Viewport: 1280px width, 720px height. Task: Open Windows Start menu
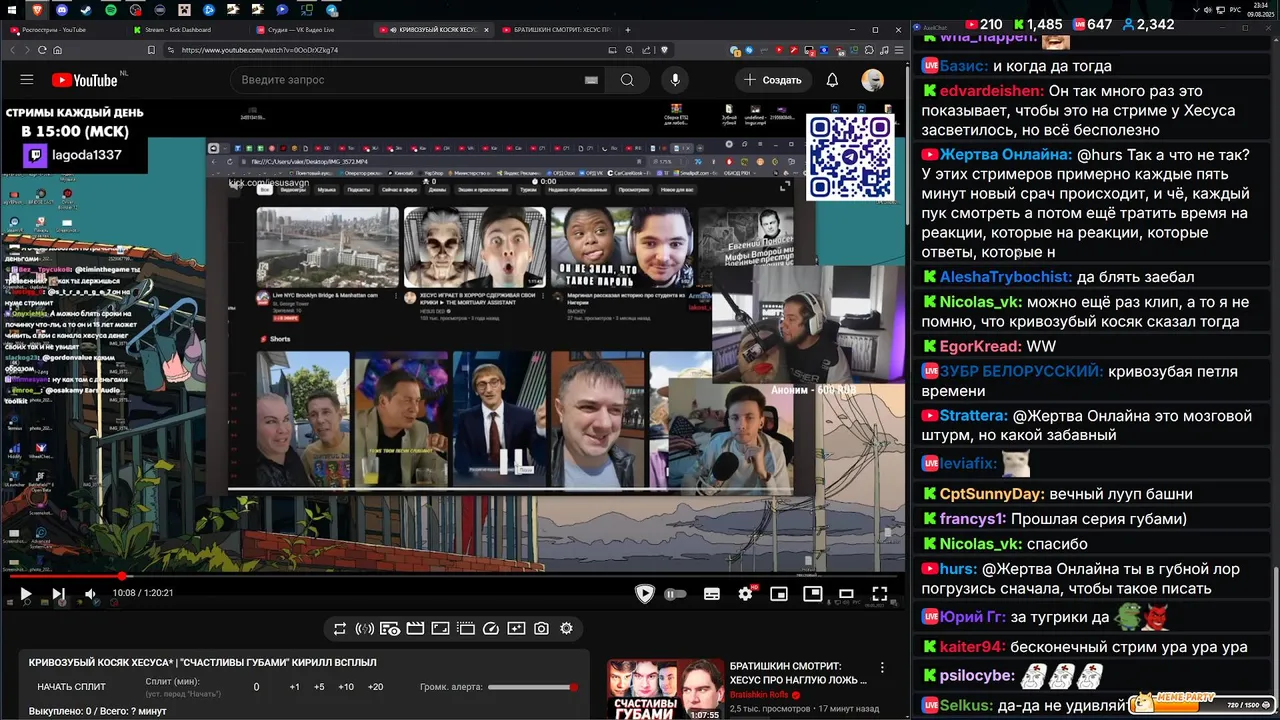click(x=14, y=10)
